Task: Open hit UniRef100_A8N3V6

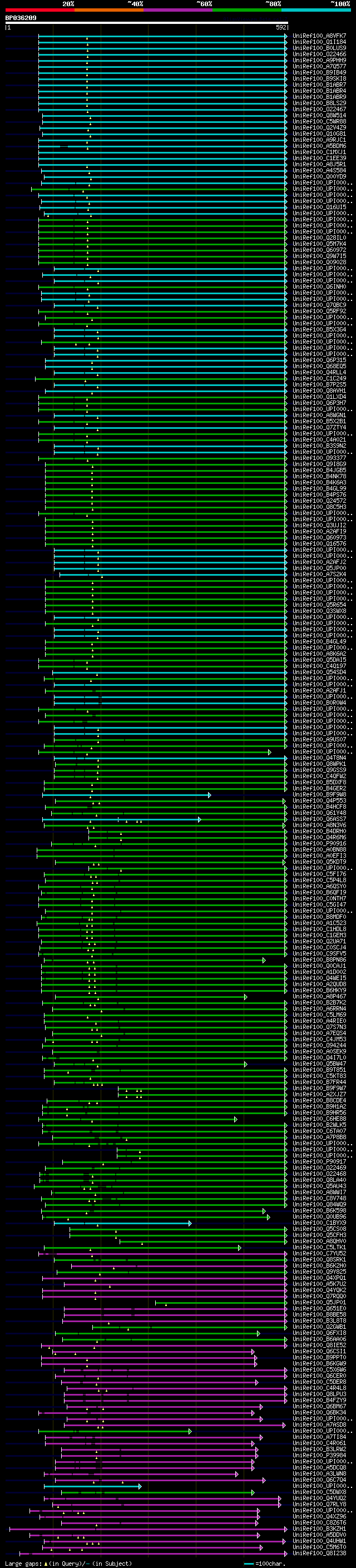Action: coord(319,825)
